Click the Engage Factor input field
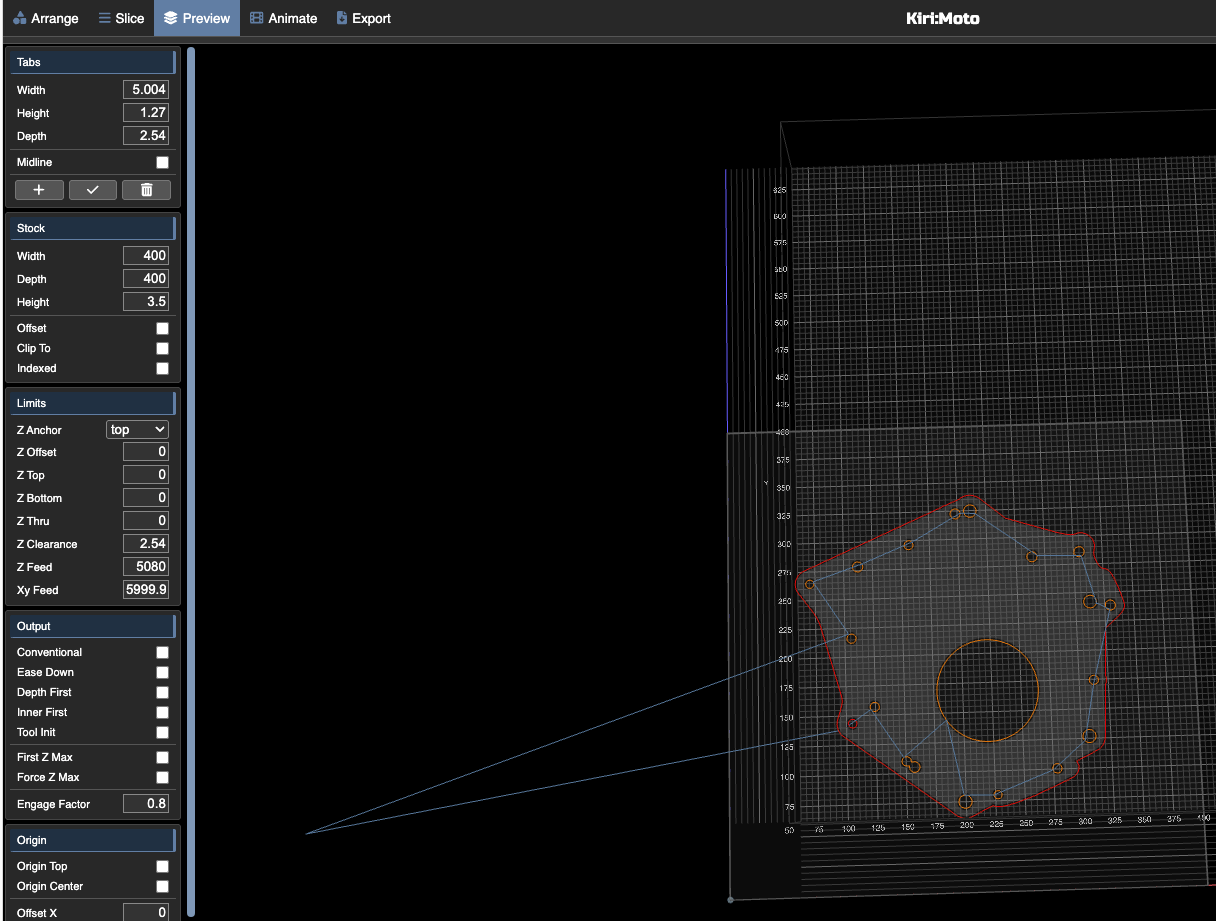Viewport: 1216px width, 921px height. point(145,804)
